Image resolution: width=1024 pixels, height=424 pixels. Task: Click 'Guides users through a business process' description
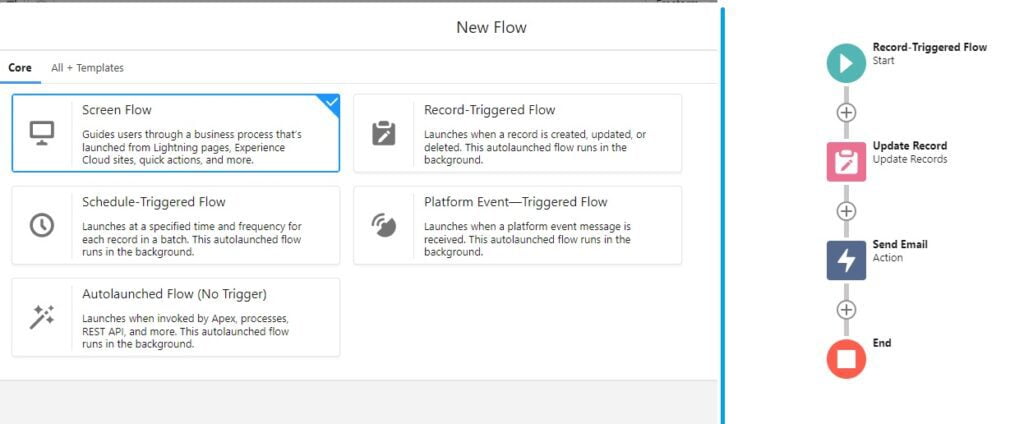point(192,147)
